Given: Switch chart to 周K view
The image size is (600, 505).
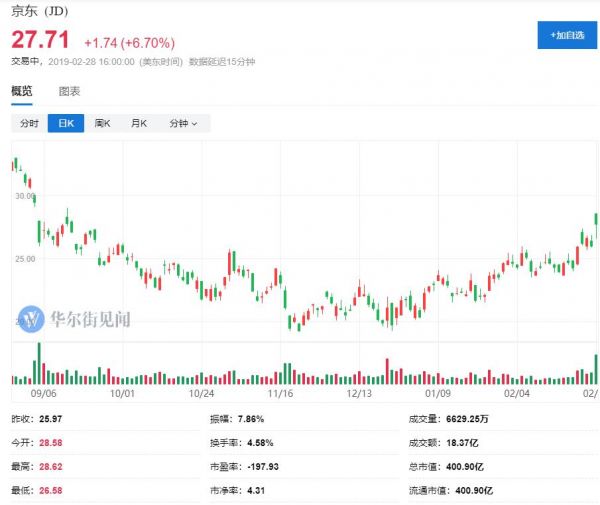Looking at the screenshot, I should [102, 123].
